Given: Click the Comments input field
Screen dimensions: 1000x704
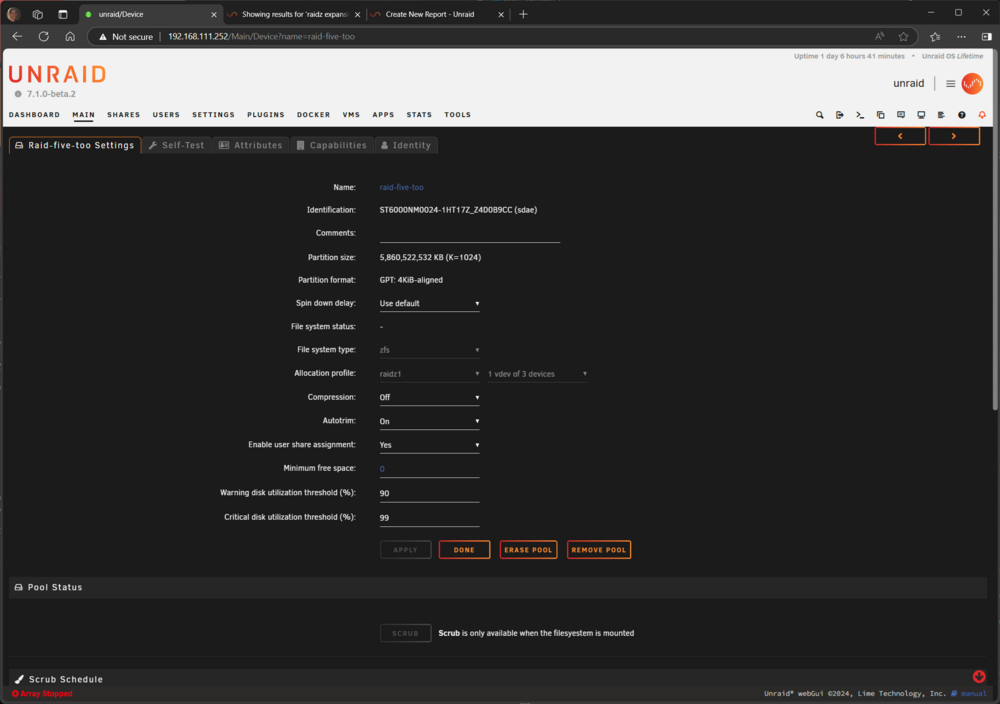Looking at the screenshot, I should click(469, 234).
